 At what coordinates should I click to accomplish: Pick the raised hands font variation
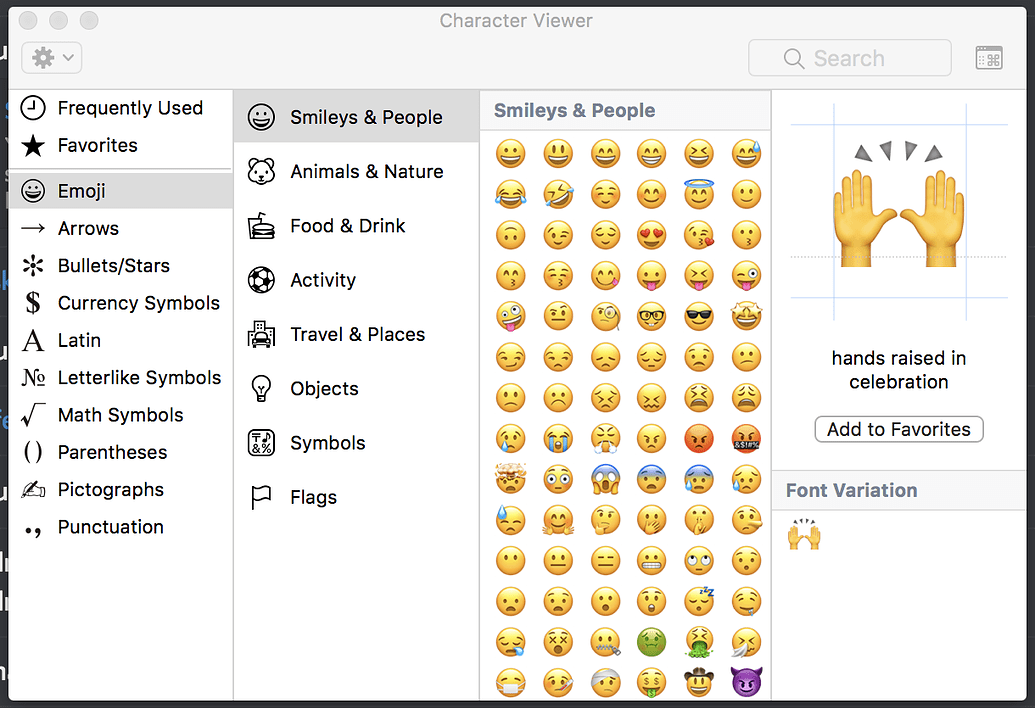[x=804, y=536]
